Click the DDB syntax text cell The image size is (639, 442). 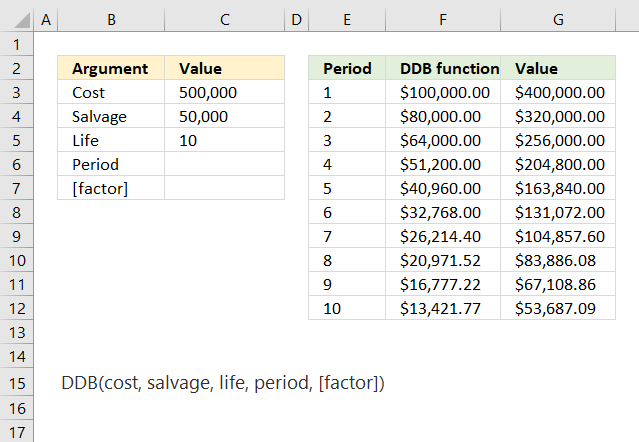click(223, 383)
